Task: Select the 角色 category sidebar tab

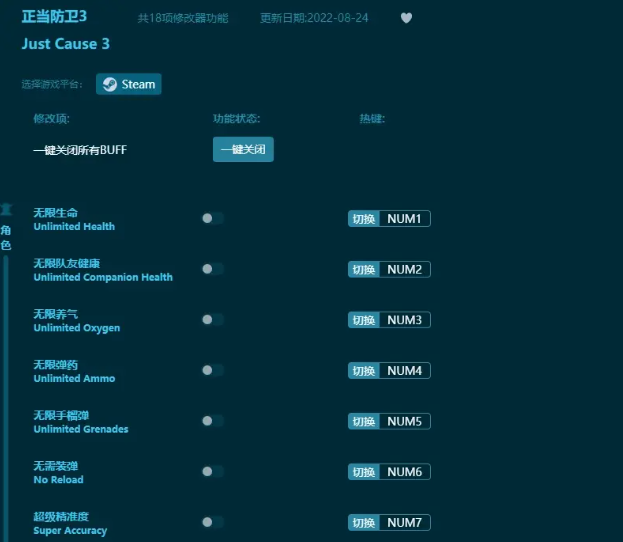Action: (x=6, y=227)
